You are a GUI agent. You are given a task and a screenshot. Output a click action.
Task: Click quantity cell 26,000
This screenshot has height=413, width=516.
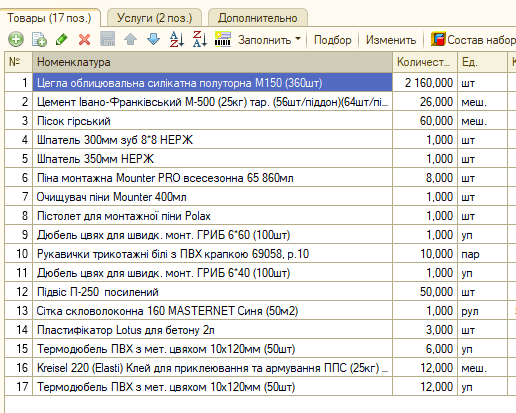(x=425, y=102)
